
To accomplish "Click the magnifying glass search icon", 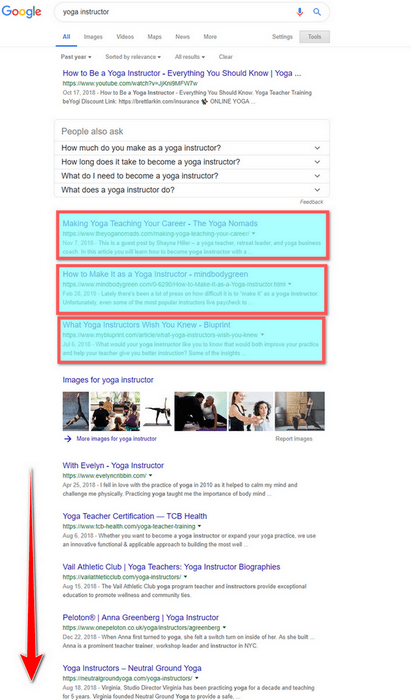I will click(x=317, y=12).
